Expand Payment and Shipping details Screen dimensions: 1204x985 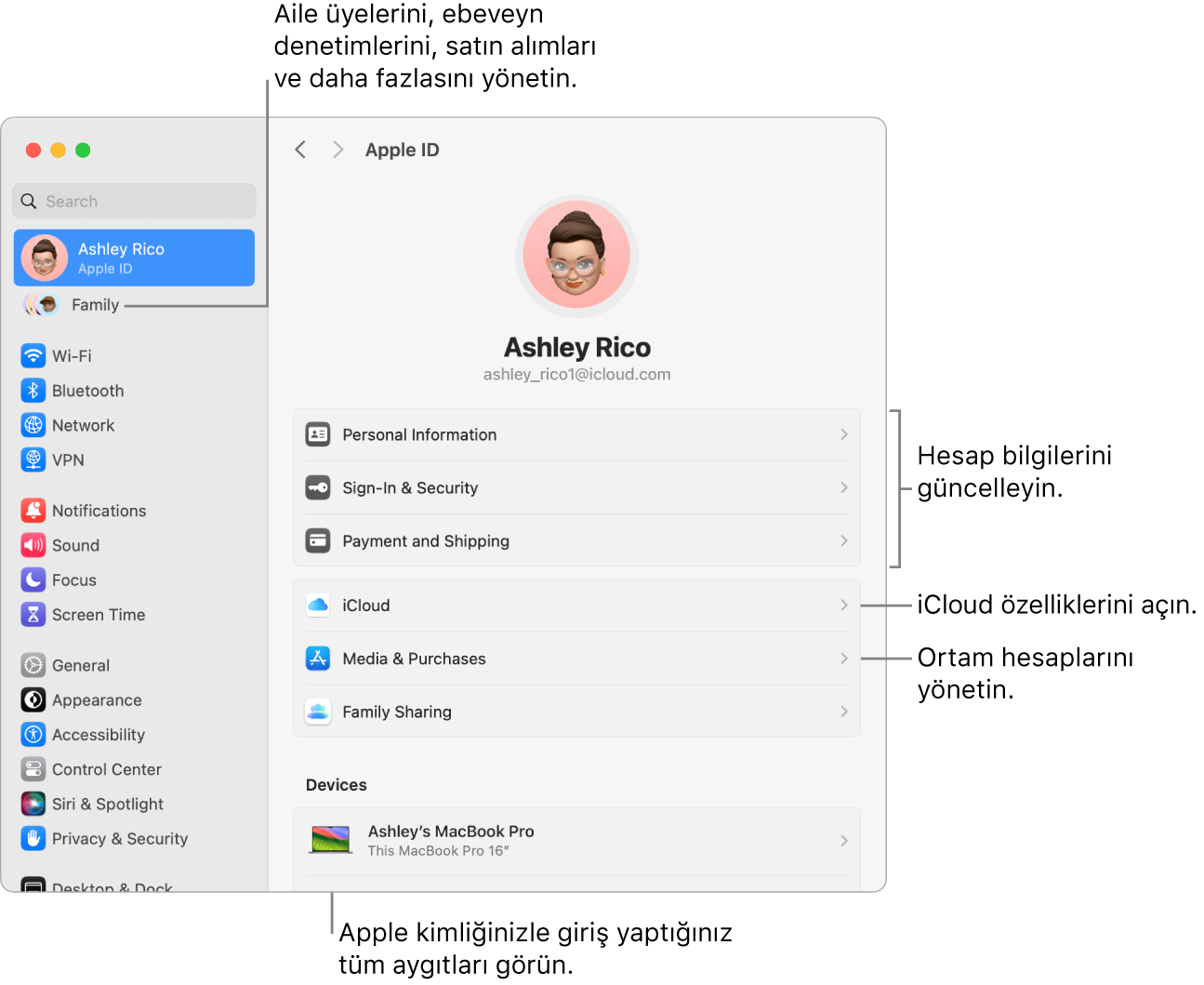click(x=576, y=540)
